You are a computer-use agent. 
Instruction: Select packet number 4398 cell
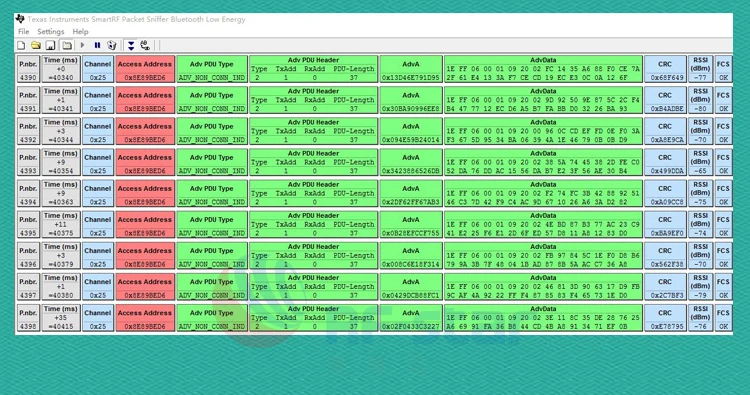(28, 318)
